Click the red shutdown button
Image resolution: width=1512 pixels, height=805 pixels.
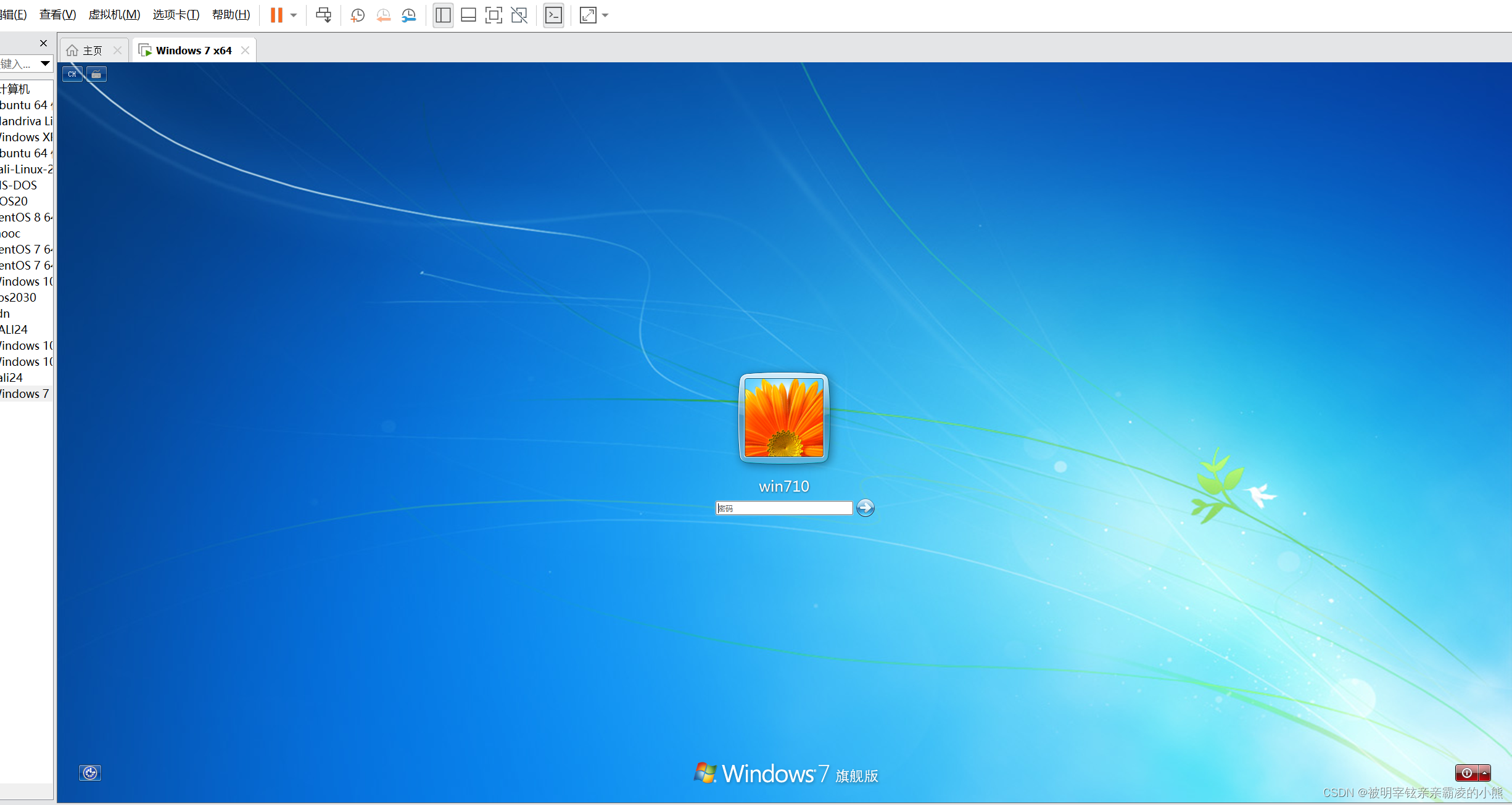pos(1467,773)
